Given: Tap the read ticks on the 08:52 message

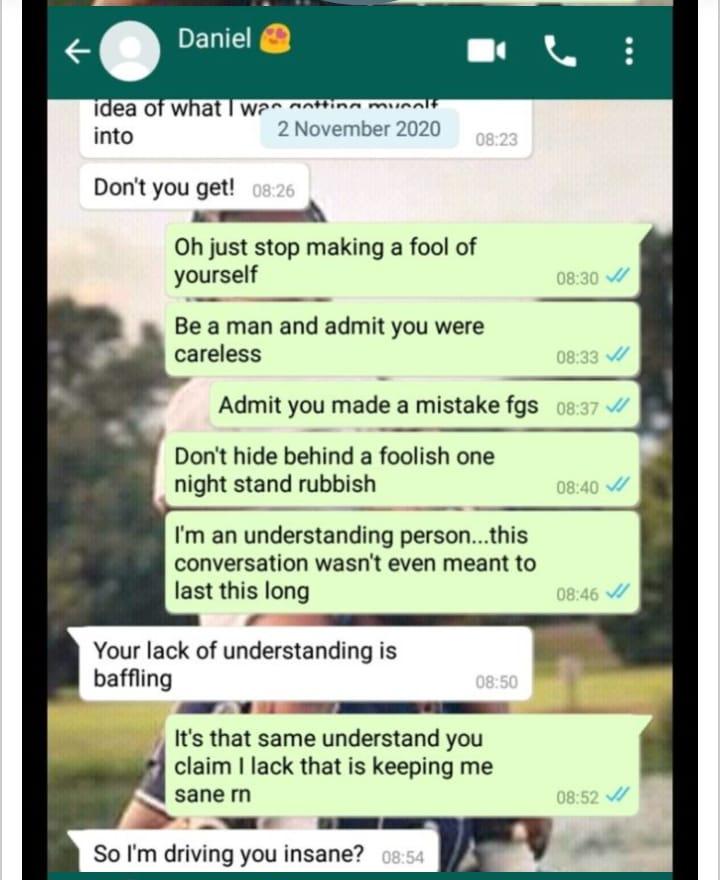Looking at the screenshot, I should tap(618, 795).
